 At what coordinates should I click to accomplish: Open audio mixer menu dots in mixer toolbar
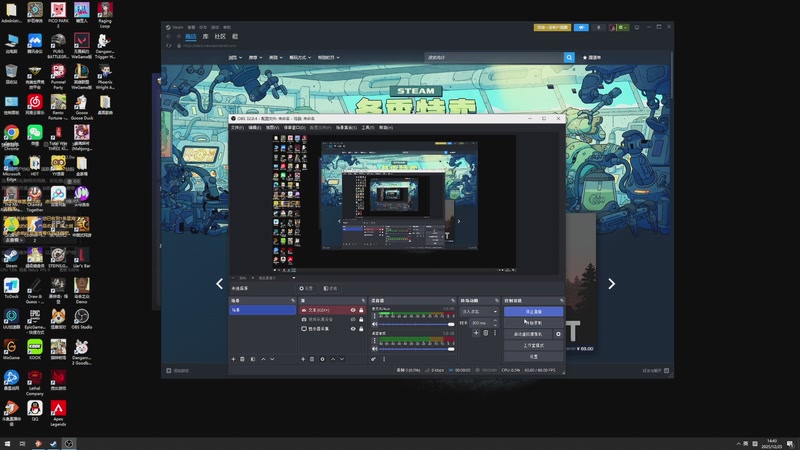(x=384, y=359)
